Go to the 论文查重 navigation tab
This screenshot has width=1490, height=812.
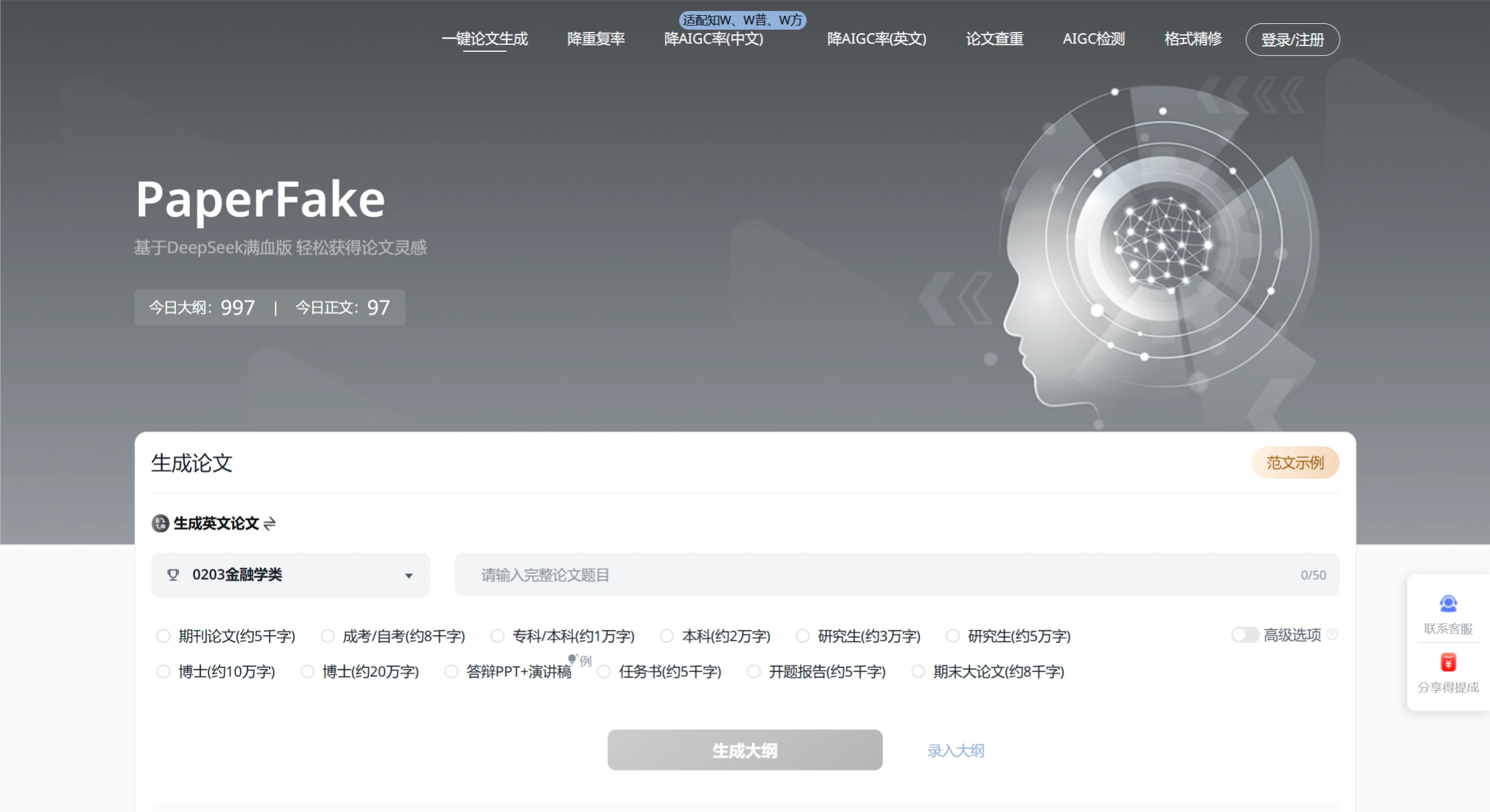pyautogui.click(x=994, y=39)
